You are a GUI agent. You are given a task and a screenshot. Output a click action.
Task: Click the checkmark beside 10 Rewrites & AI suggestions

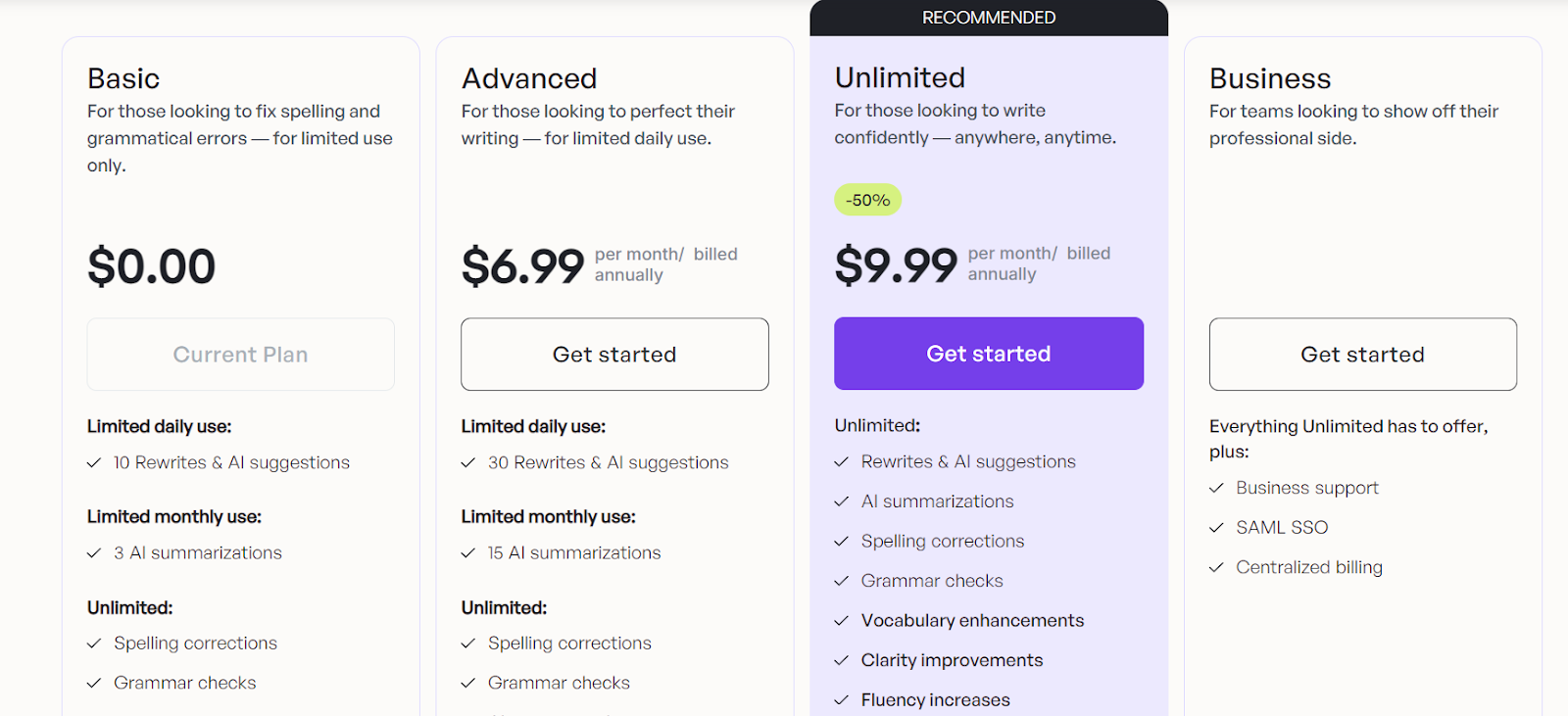point(95,461)
